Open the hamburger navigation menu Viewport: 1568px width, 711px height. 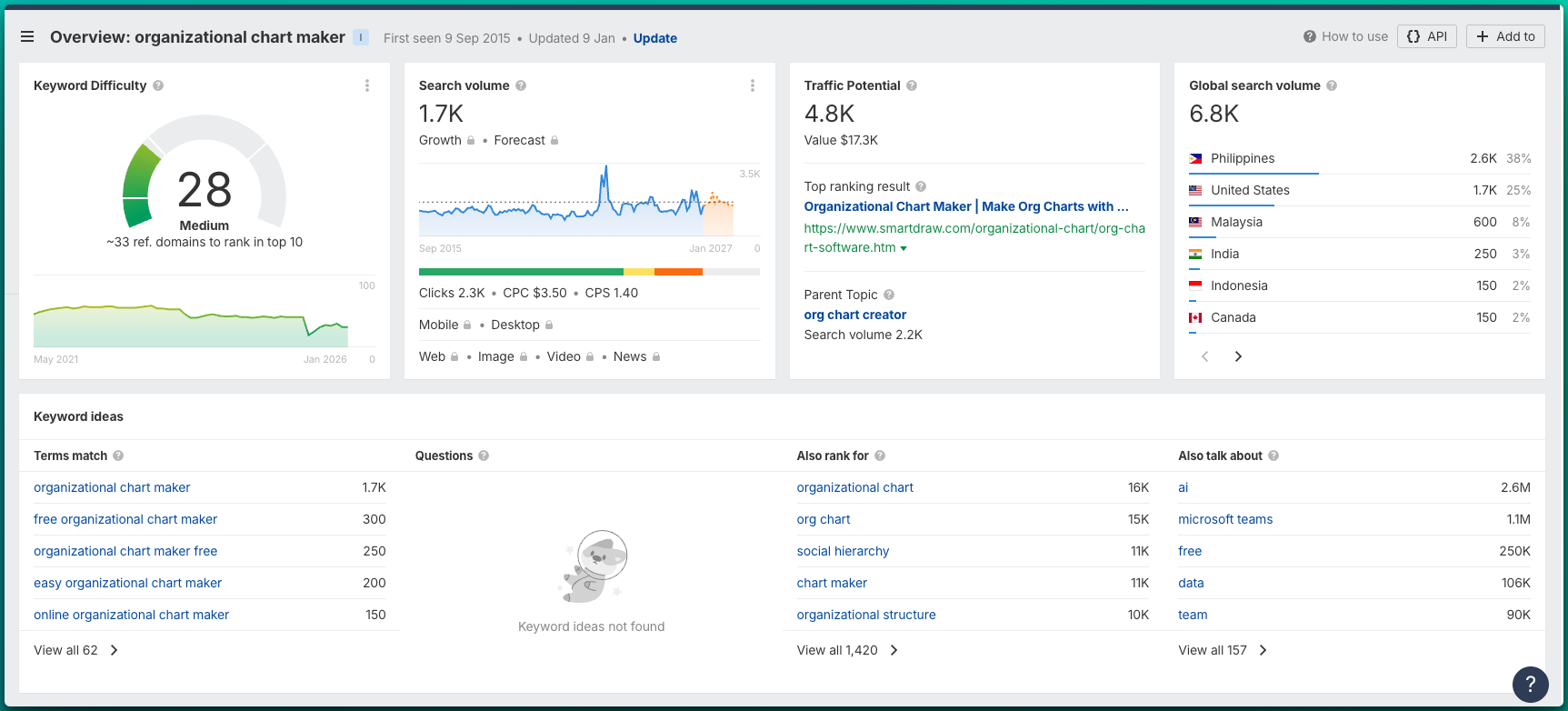[x=27, y=37]
